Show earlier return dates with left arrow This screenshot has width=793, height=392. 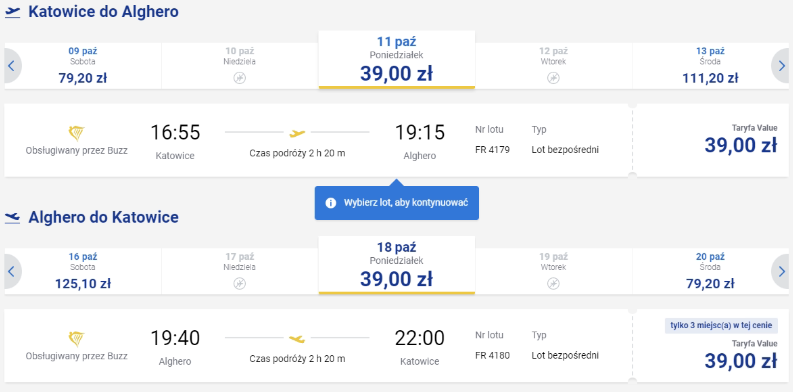click(x=12, y=271)
